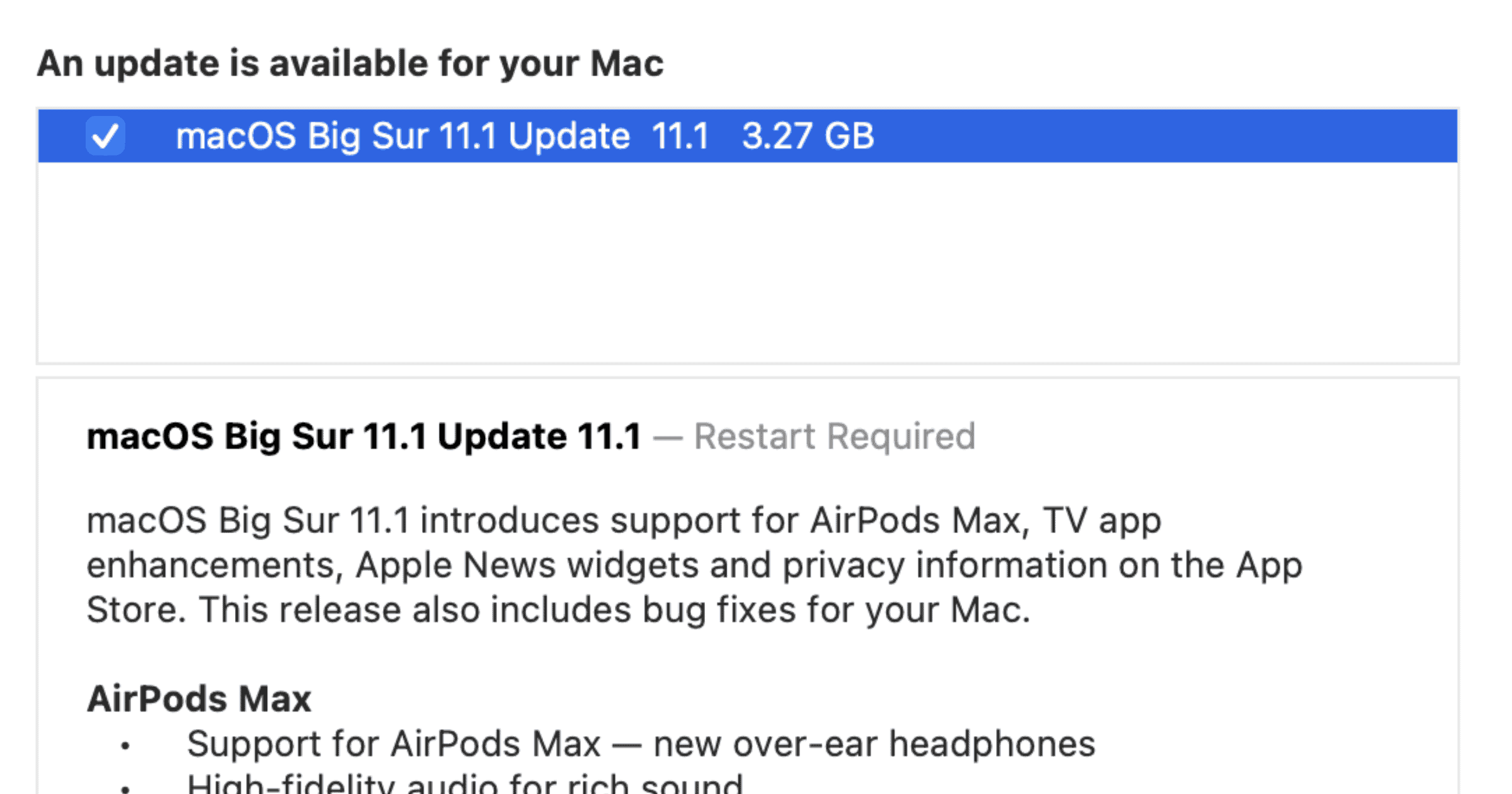Click the bullet dot before "Support for AirPods Max"
Viewport: 1512px width, 794px height.
(125, 747)
